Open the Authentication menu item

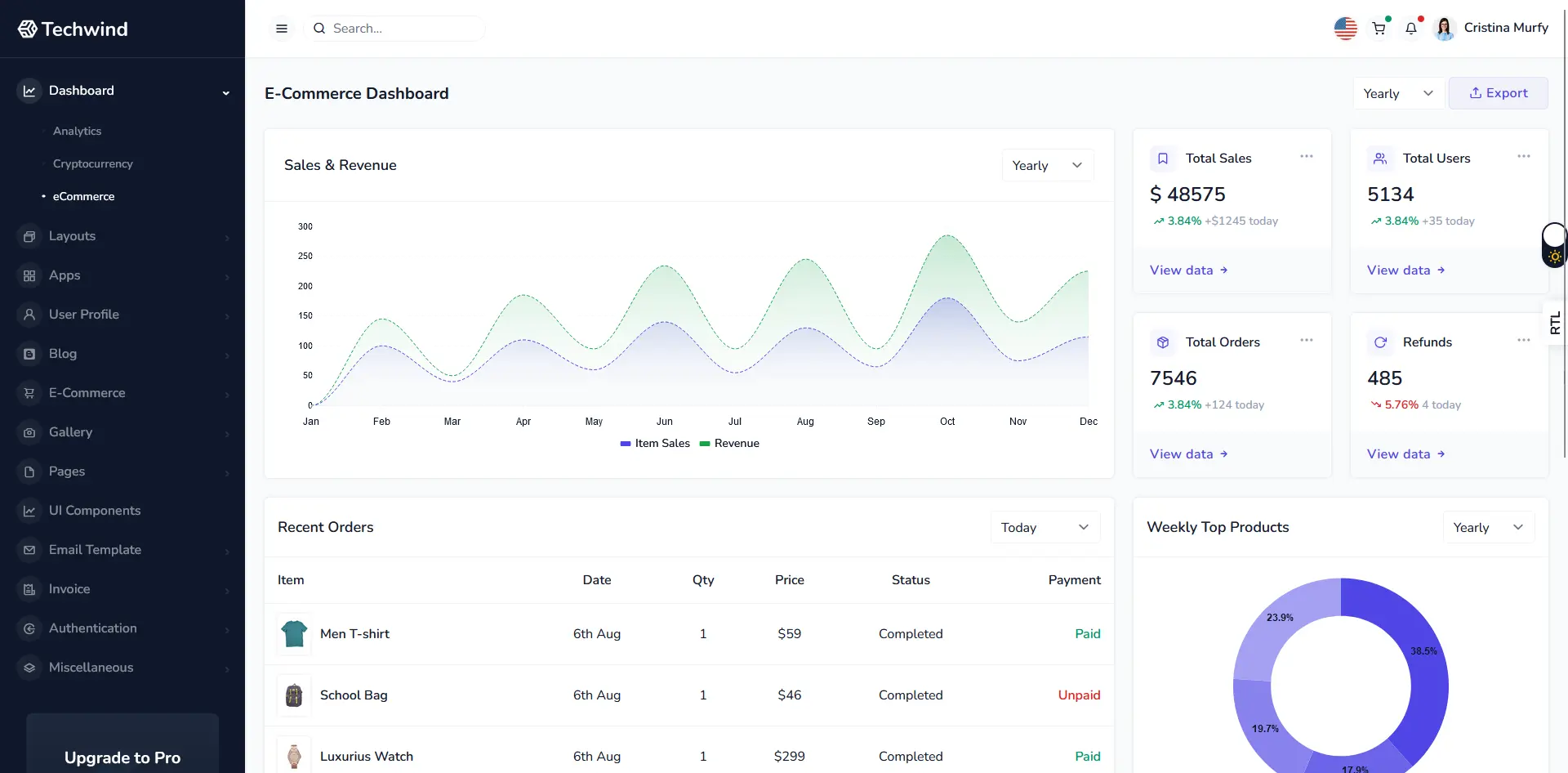click(122, 628)
